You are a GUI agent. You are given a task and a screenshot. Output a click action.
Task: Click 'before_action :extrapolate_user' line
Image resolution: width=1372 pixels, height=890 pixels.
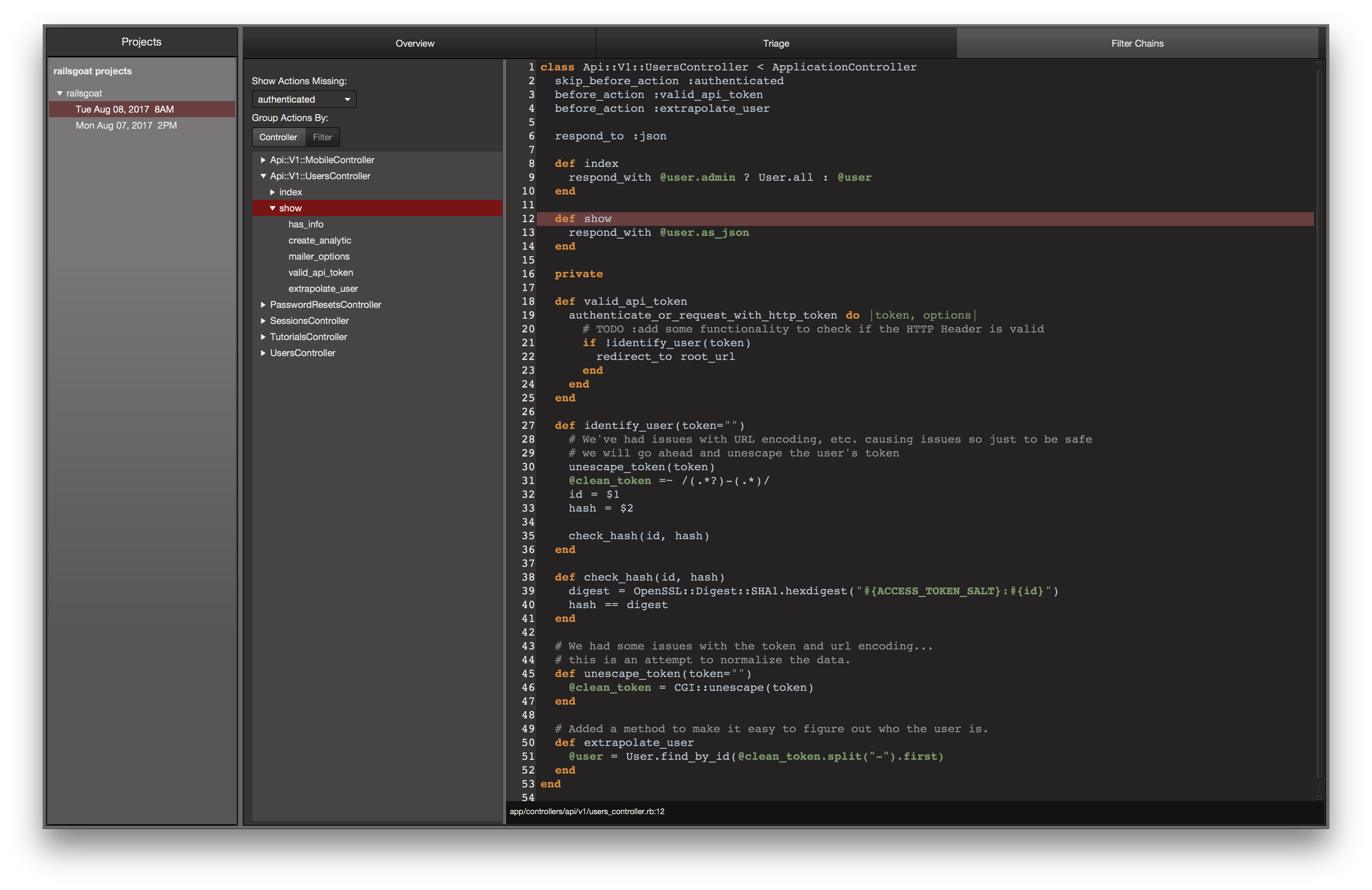[662, 108]
